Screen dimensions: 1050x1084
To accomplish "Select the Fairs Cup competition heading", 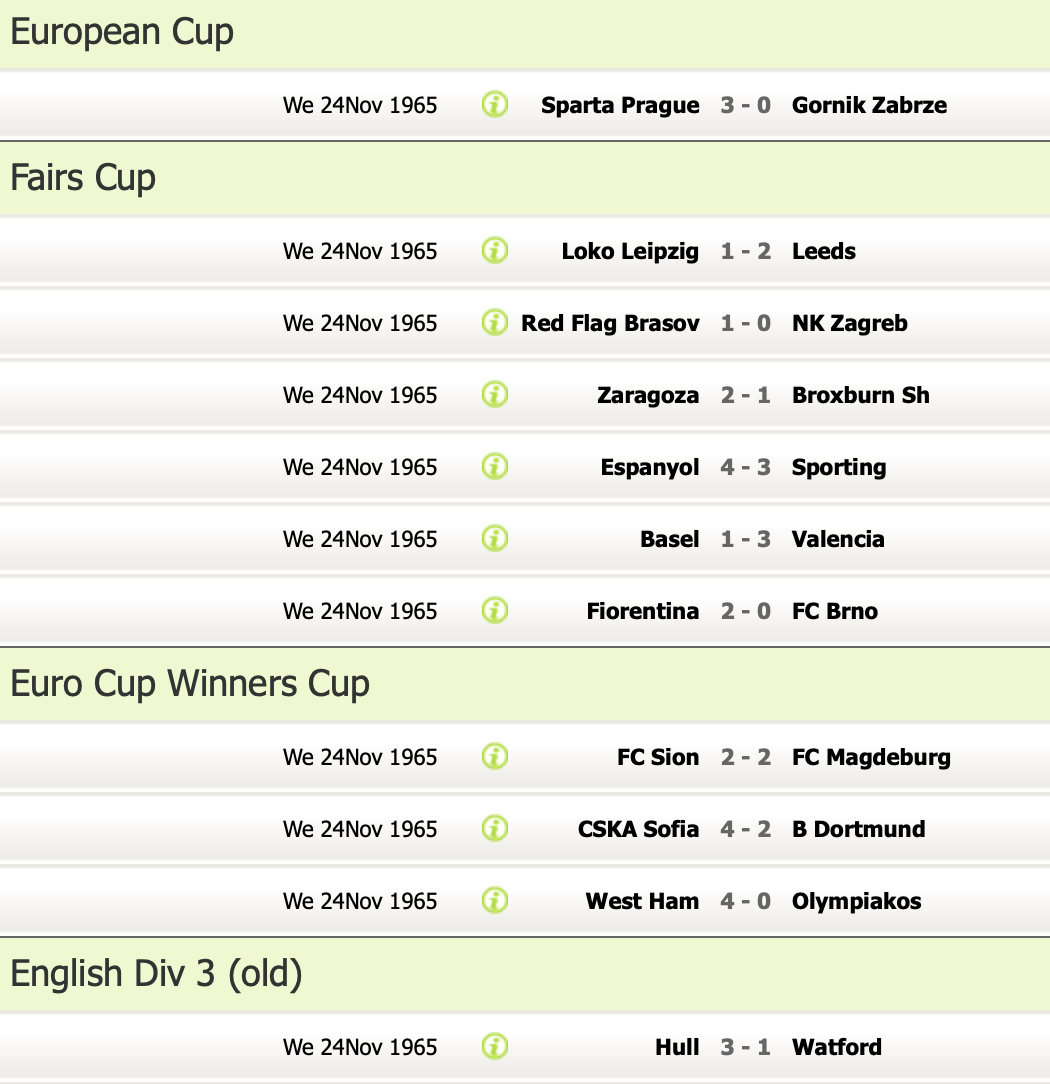I will (83, 178).
